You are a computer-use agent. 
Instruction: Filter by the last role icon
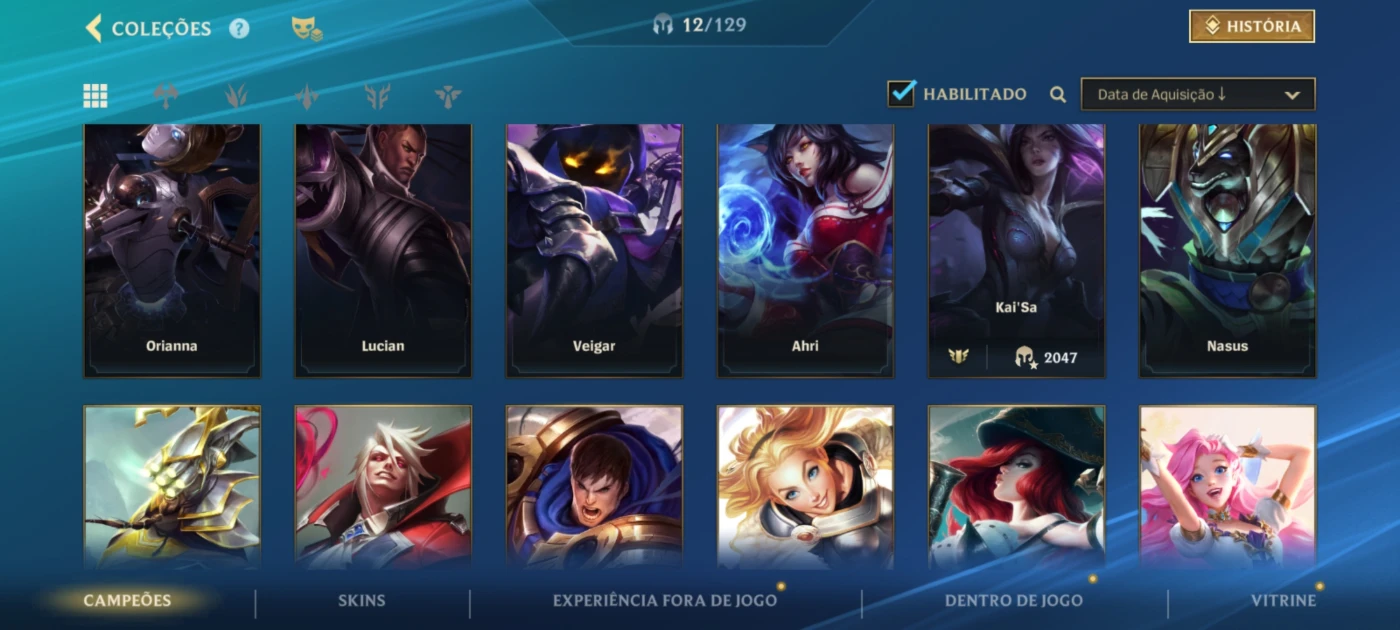[x=448, y=96]
